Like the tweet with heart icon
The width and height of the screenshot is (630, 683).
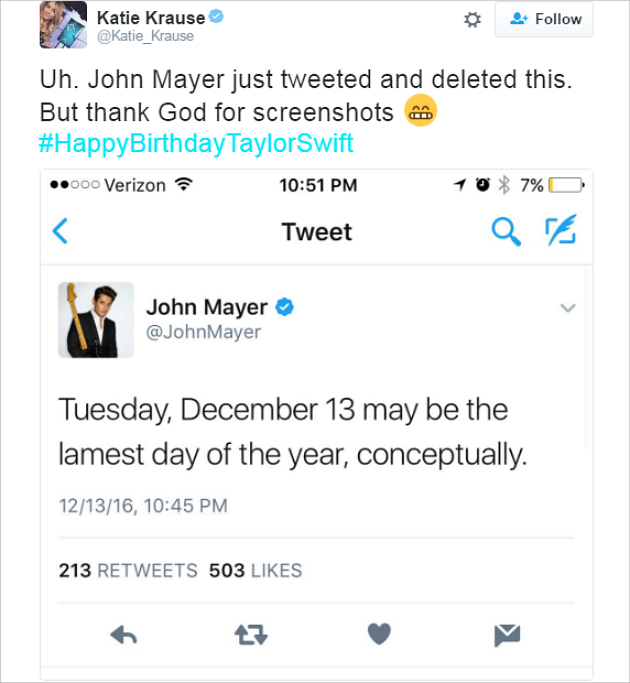[x=379, y=634]
